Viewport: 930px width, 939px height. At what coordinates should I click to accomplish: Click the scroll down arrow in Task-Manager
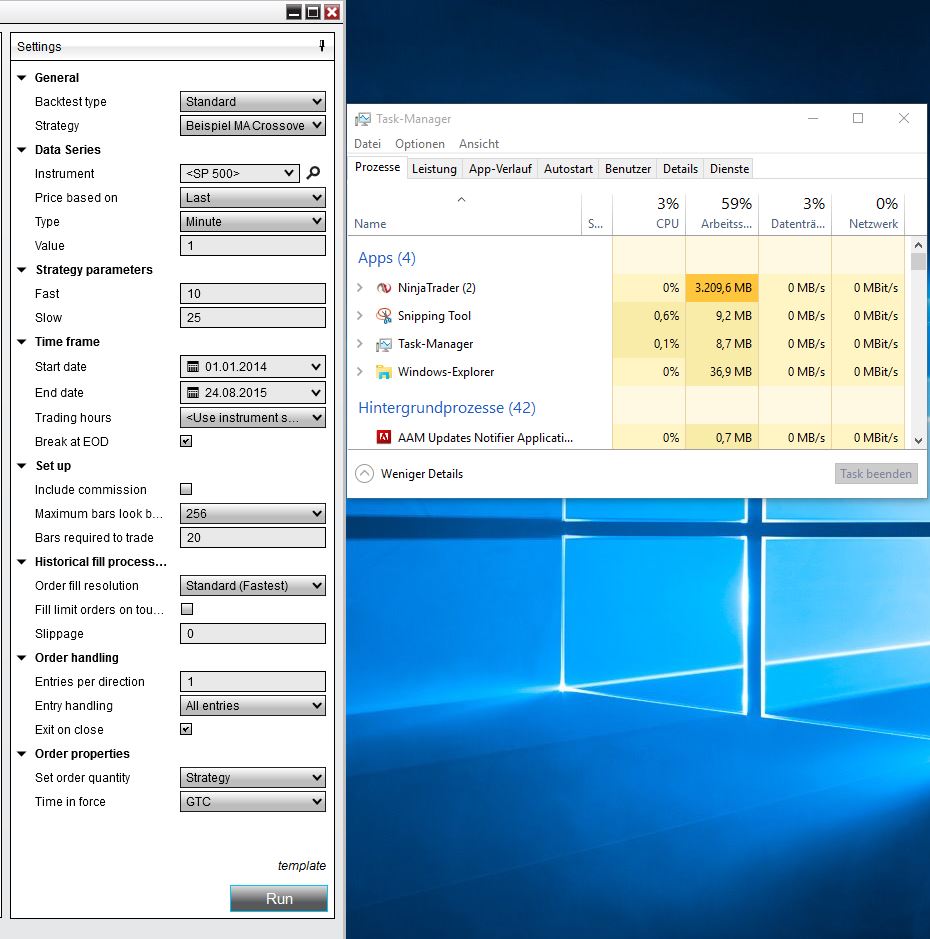(918, 441)
